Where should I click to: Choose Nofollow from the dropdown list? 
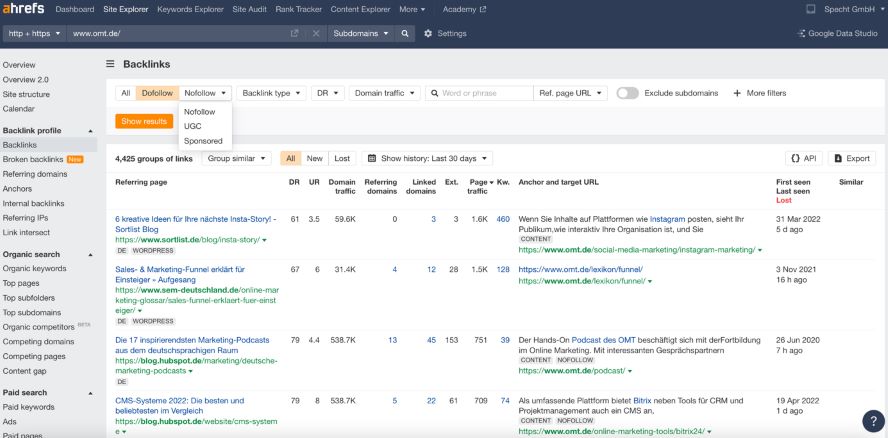(199, 112)
